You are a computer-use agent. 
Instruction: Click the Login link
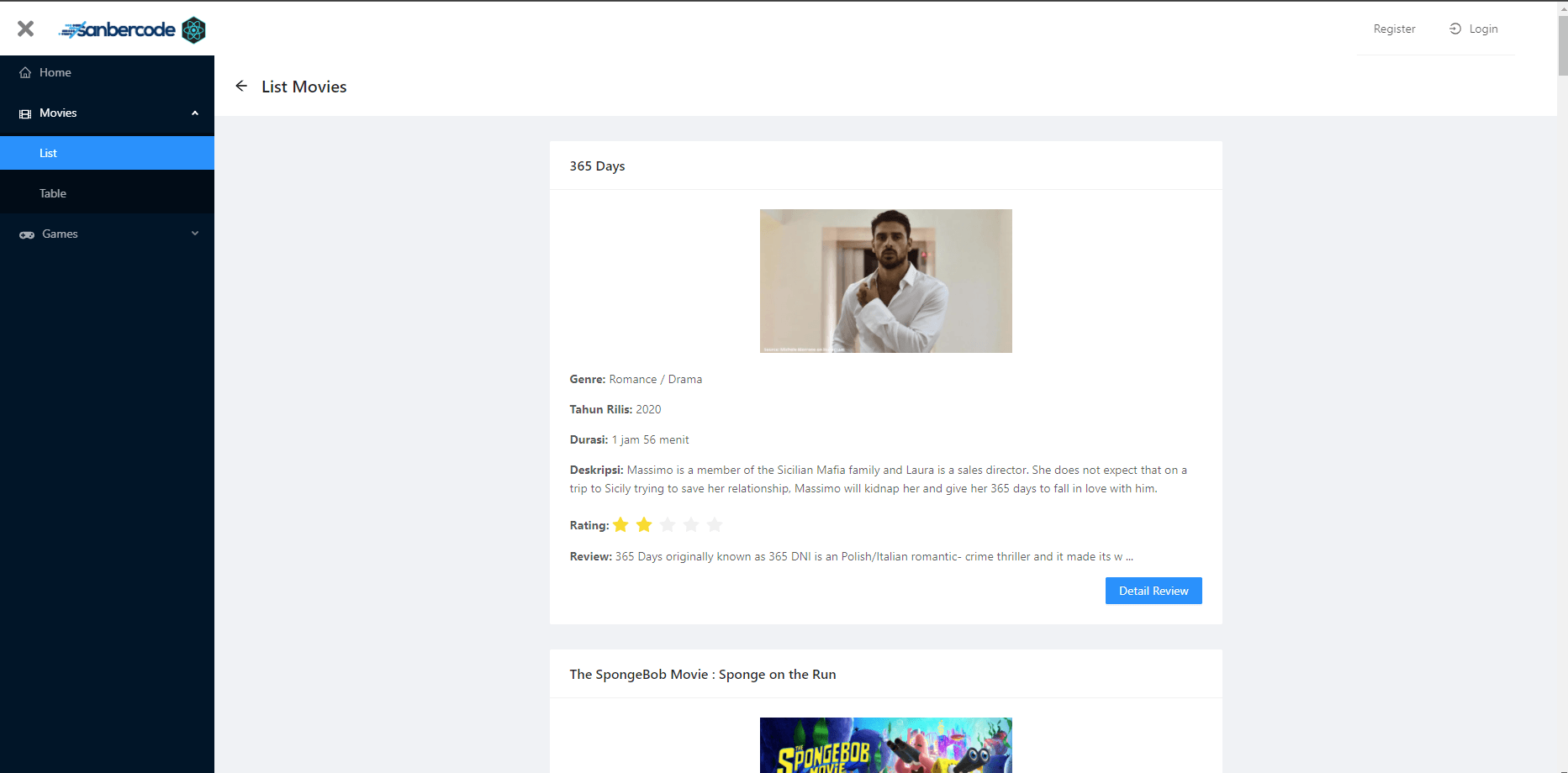(1483, 29)
